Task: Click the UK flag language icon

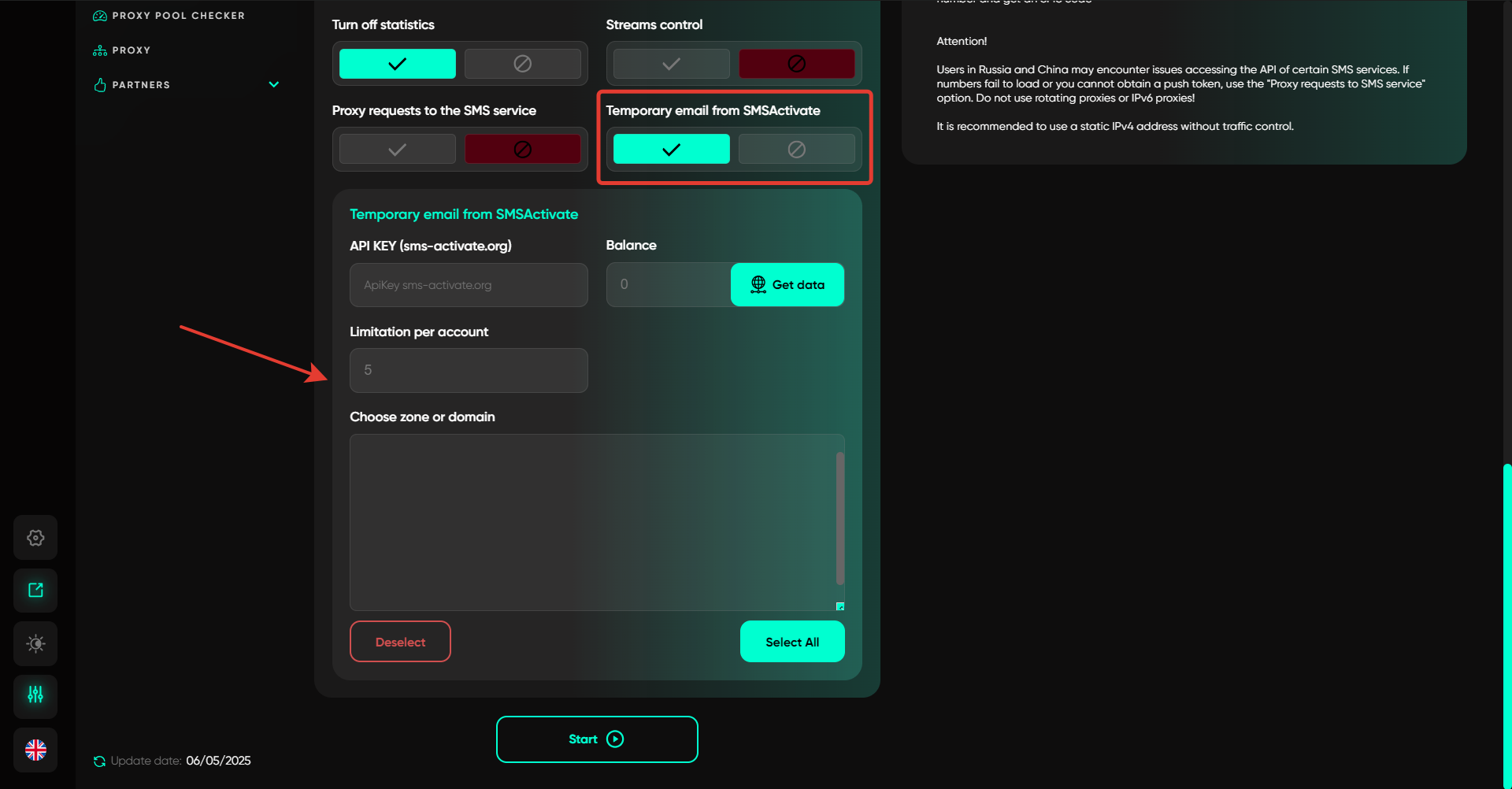Action: click(x=35, y=750)
